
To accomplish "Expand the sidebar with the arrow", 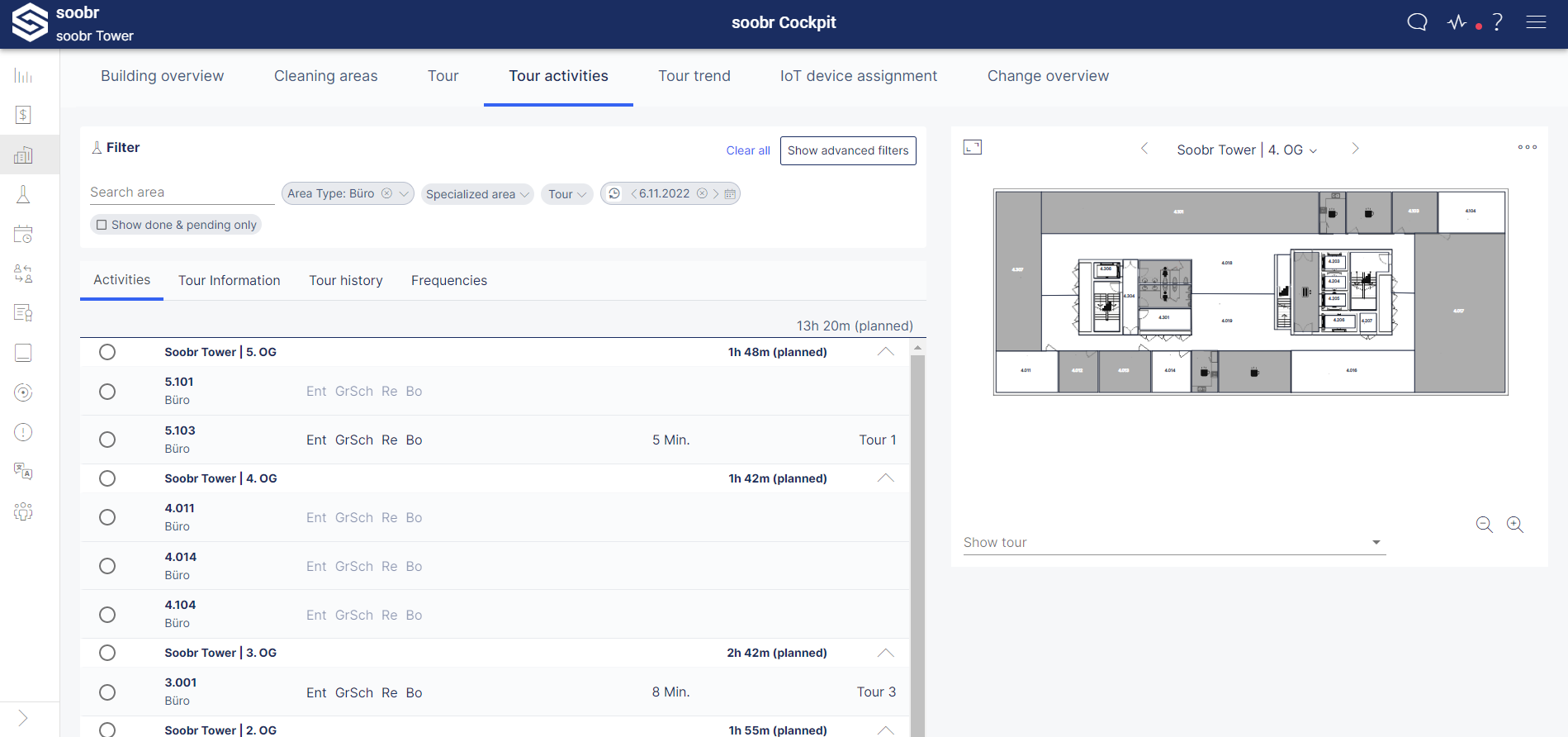I will click(x=23, y=719).
